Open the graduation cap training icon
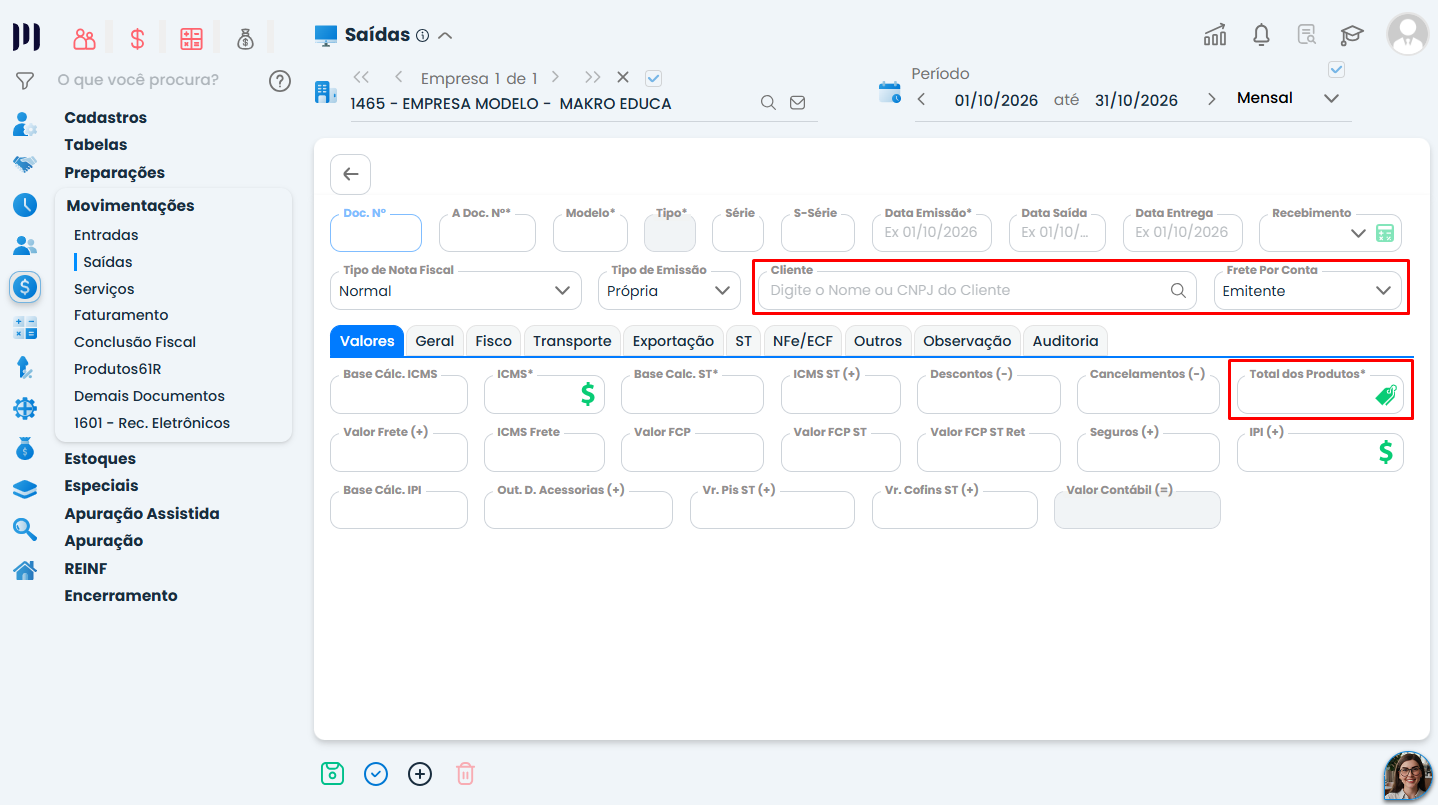Viewport: 1438px width, 805px height. [x=1352, y=35]
